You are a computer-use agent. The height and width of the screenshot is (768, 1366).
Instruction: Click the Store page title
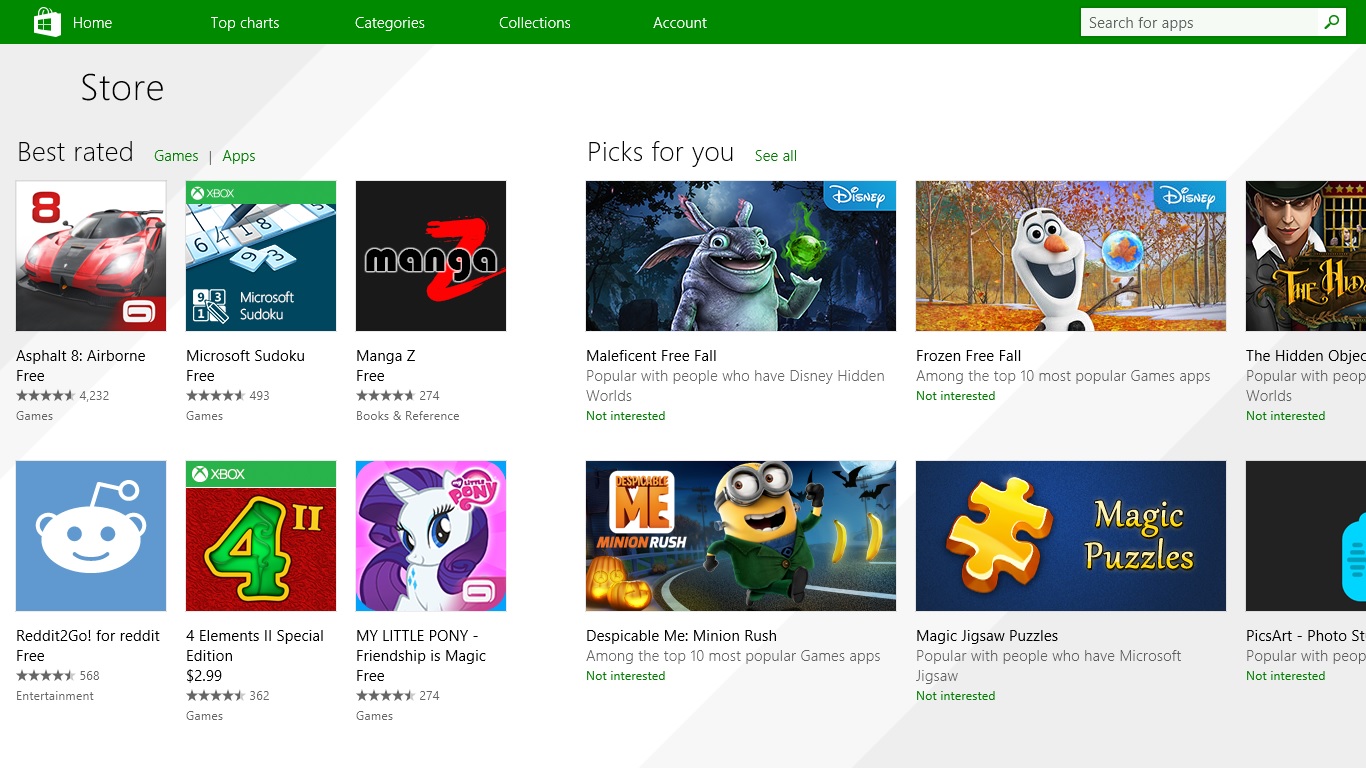[x=122, y=88]
